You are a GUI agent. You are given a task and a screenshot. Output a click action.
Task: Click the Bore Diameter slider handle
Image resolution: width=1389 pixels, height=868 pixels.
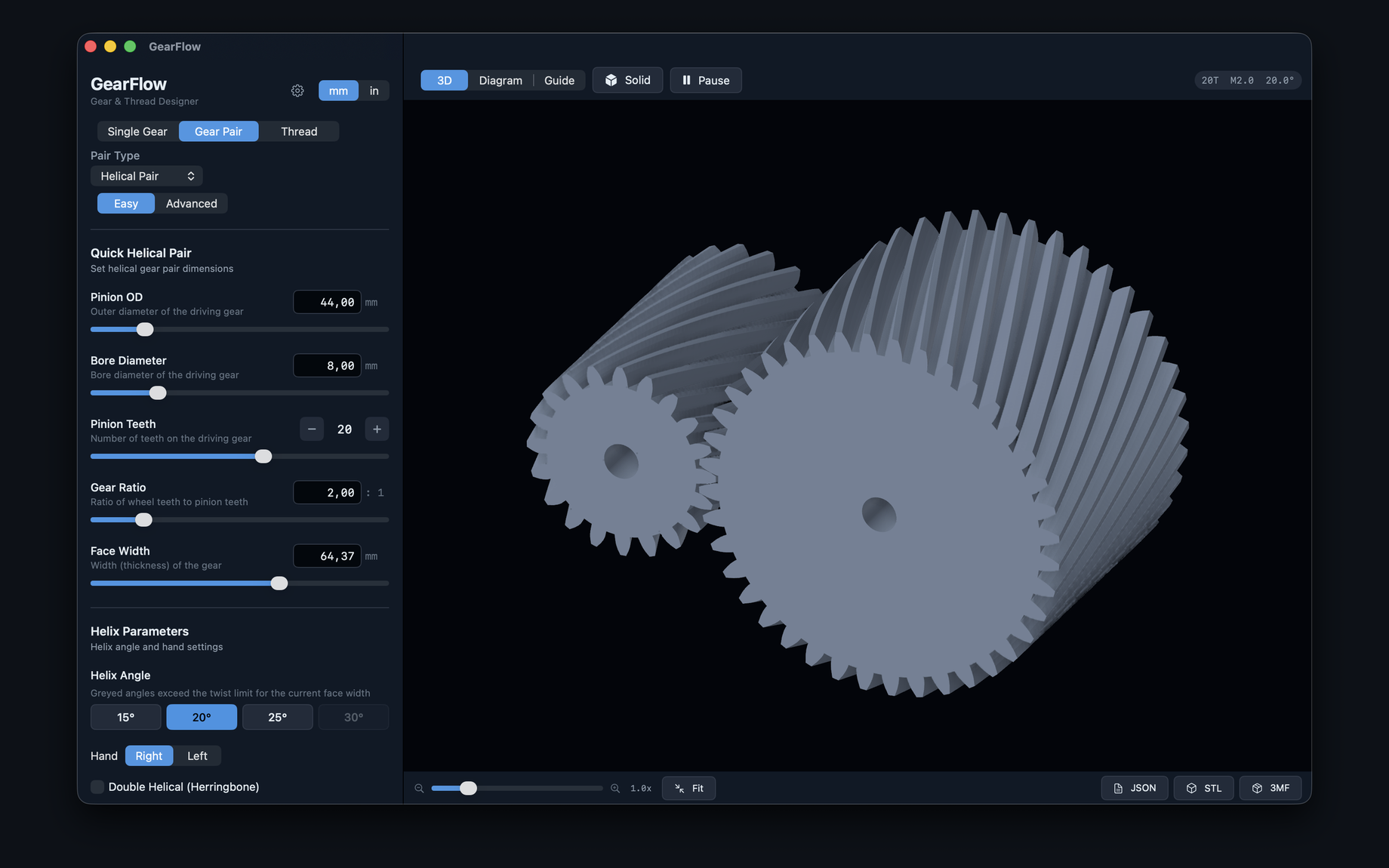(158, 392)
